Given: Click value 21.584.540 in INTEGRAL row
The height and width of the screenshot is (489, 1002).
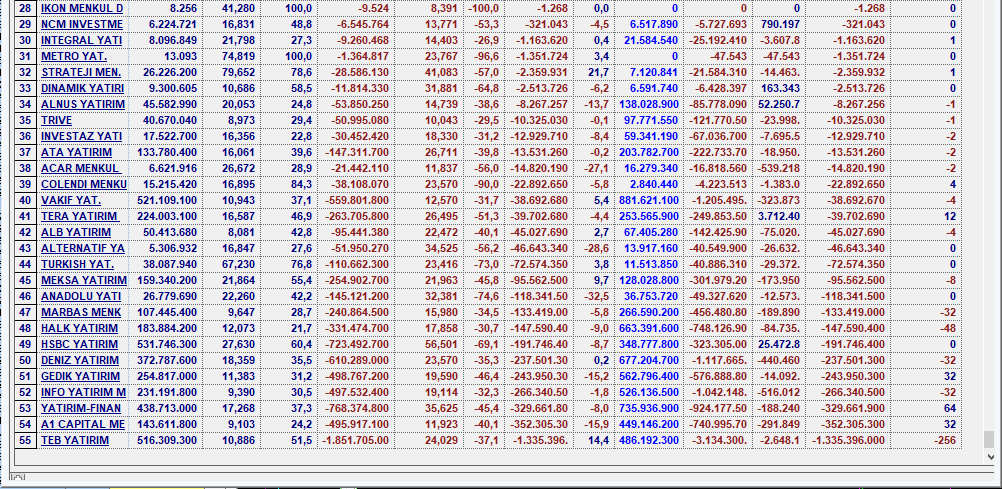Looking at the screenshot, I should tap(651, 40).
